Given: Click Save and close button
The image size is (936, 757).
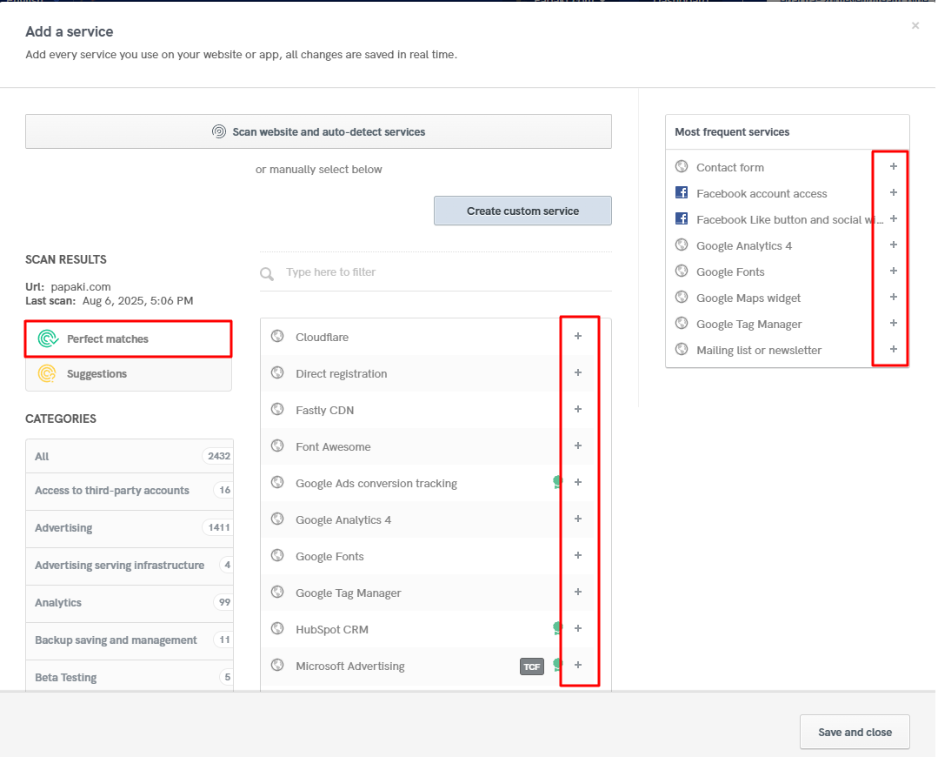Looking at the screenshot, I should pyautogui.click(x=855, y=732).
